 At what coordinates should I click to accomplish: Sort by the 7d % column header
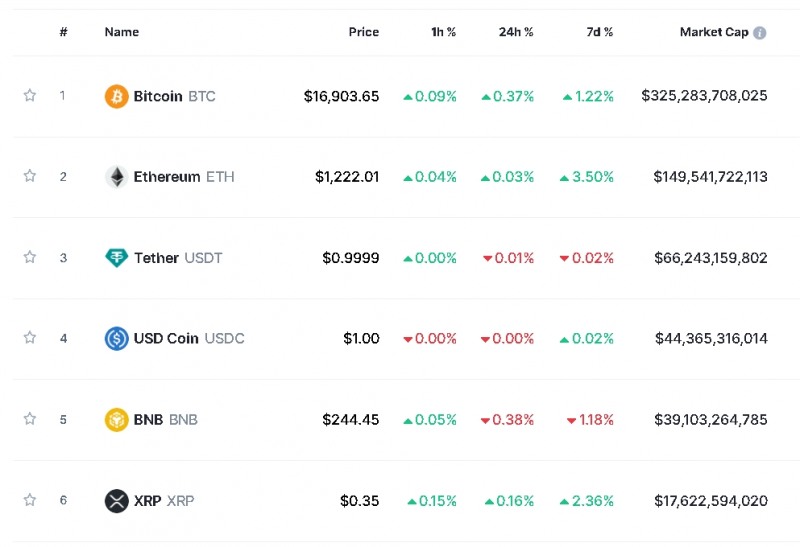pos(600,32)
